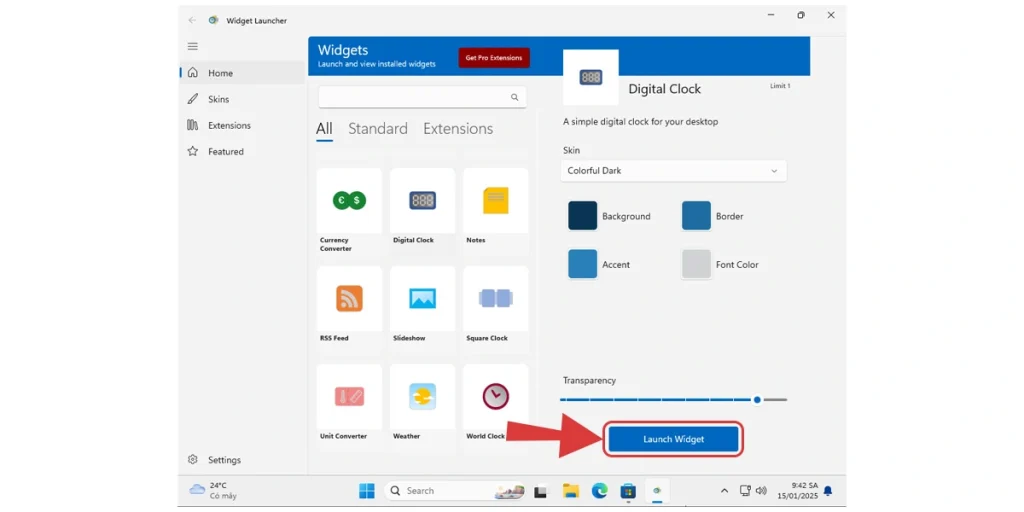
Task: Select the Notes widget icon
Action: [x=496, y=201]
